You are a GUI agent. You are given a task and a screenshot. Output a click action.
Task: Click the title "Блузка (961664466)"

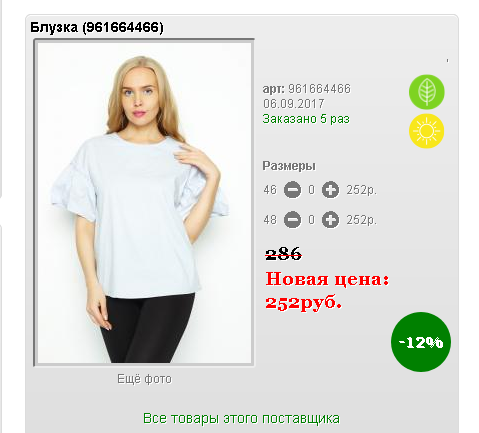(97, 27)
